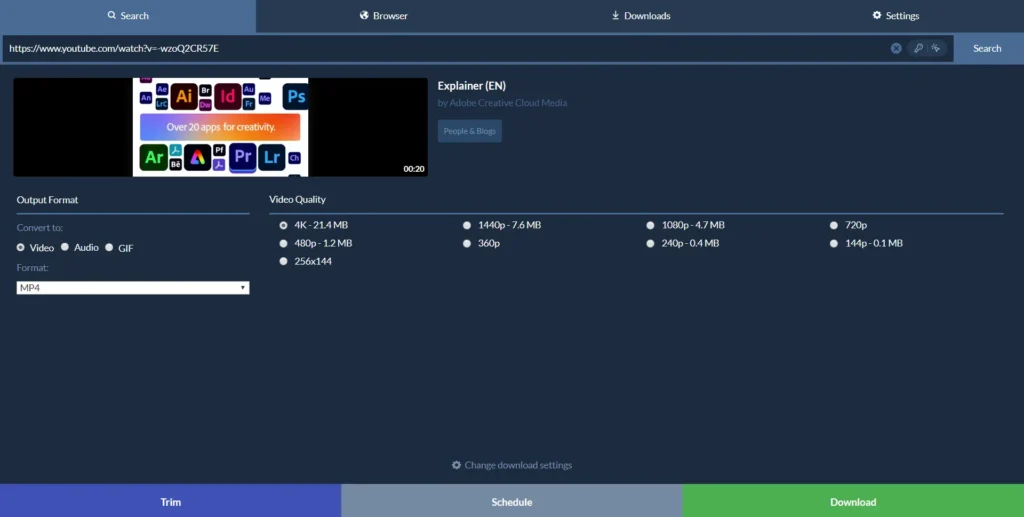
Task: Click the Schedule button
Action: [511, 501]
